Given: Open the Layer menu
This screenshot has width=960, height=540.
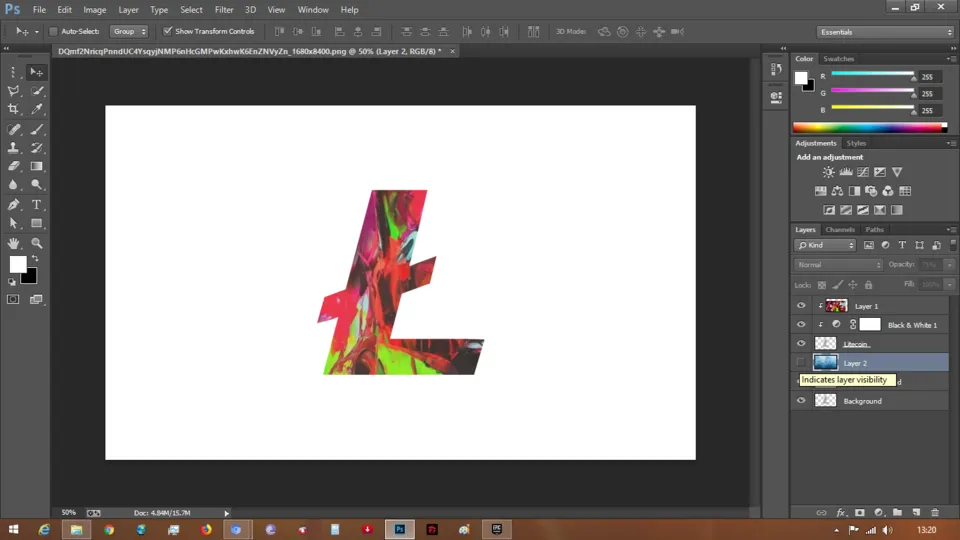Looking at the screenshot, I should click(128, 10).
